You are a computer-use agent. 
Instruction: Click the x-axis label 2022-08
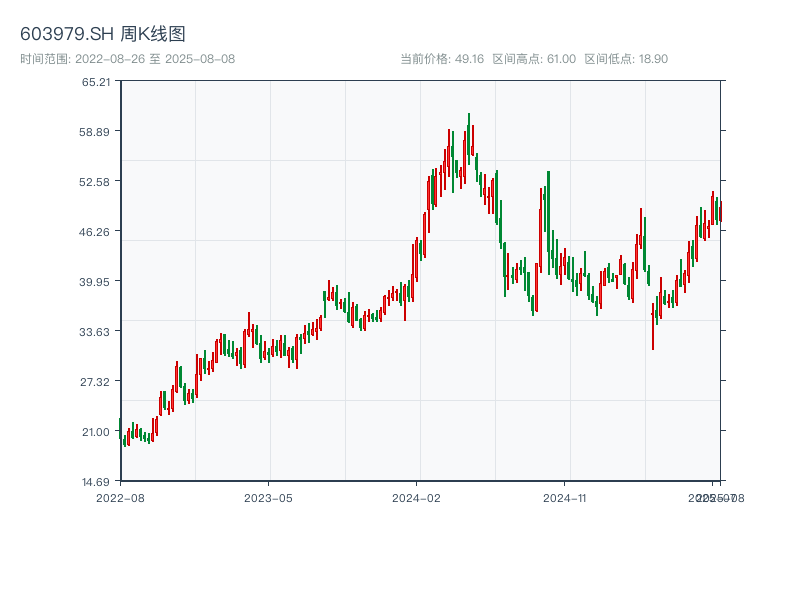coord(120,498)
